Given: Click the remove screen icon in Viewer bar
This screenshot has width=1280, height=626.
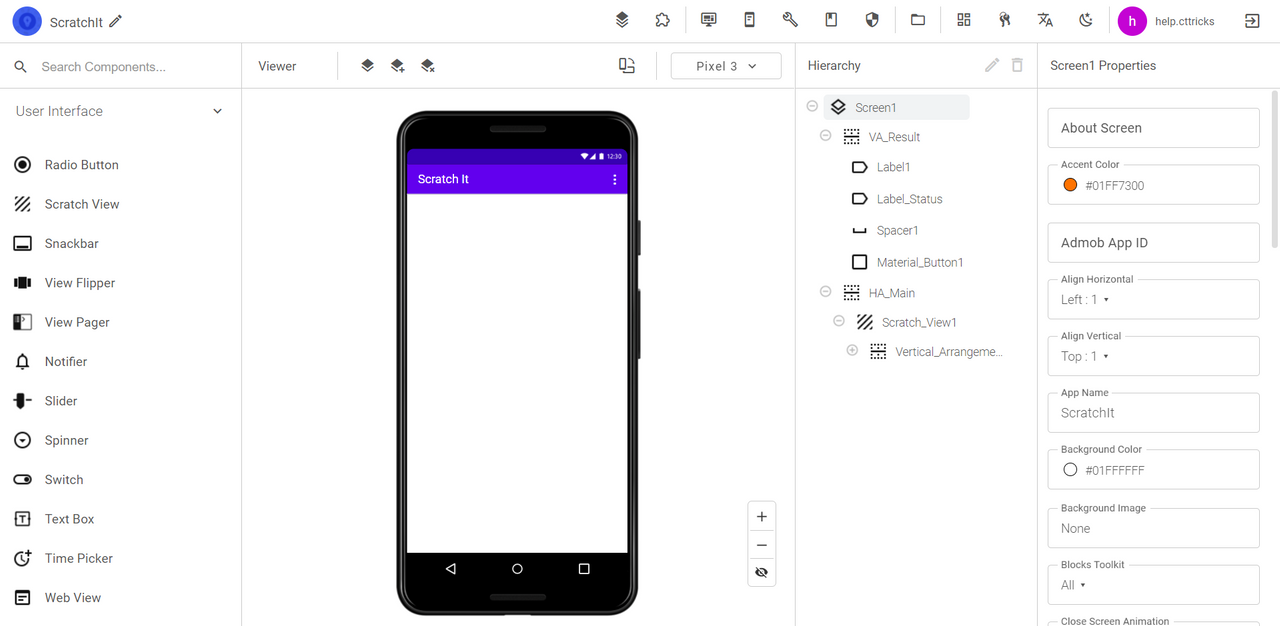Looking at the screenshot, I should click(x=428, y=66).
